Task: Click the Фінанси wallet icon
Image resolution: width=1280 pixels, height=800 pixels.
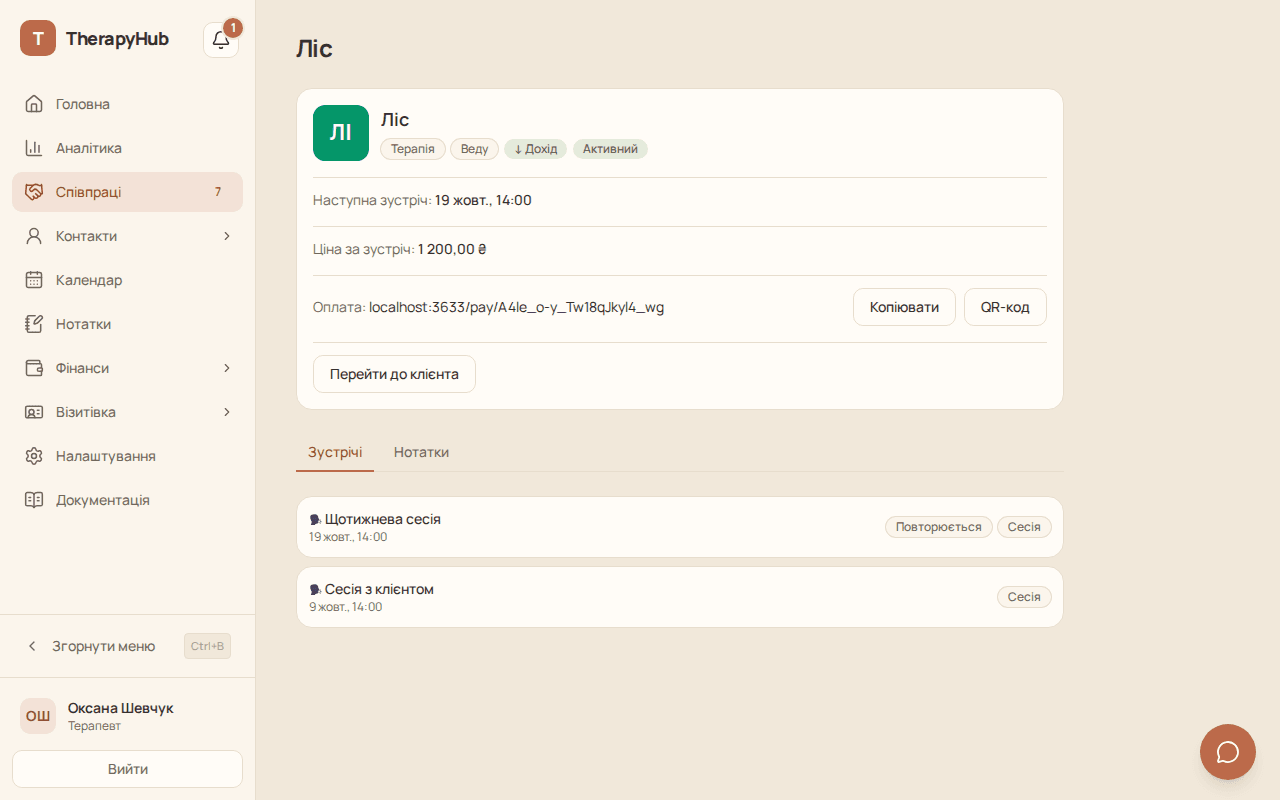Action: (34, 368)
